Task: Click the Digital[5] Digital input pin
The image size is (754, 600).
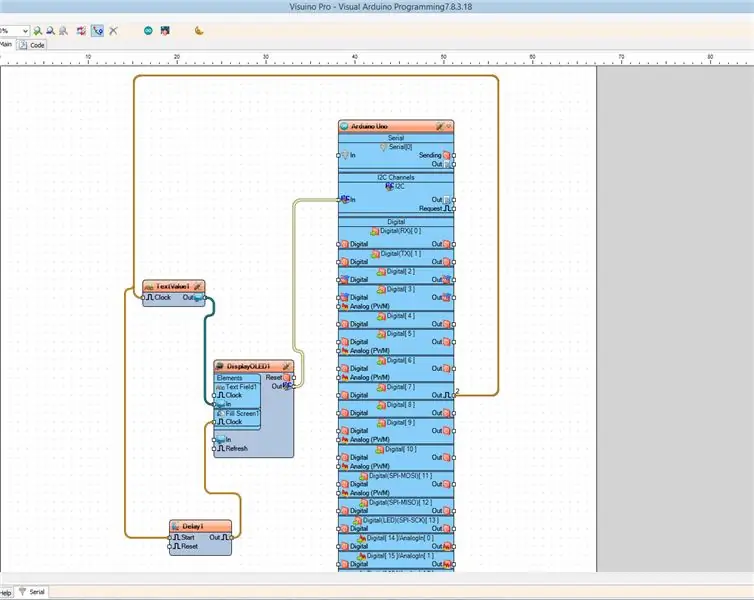Action: [339, 342]
